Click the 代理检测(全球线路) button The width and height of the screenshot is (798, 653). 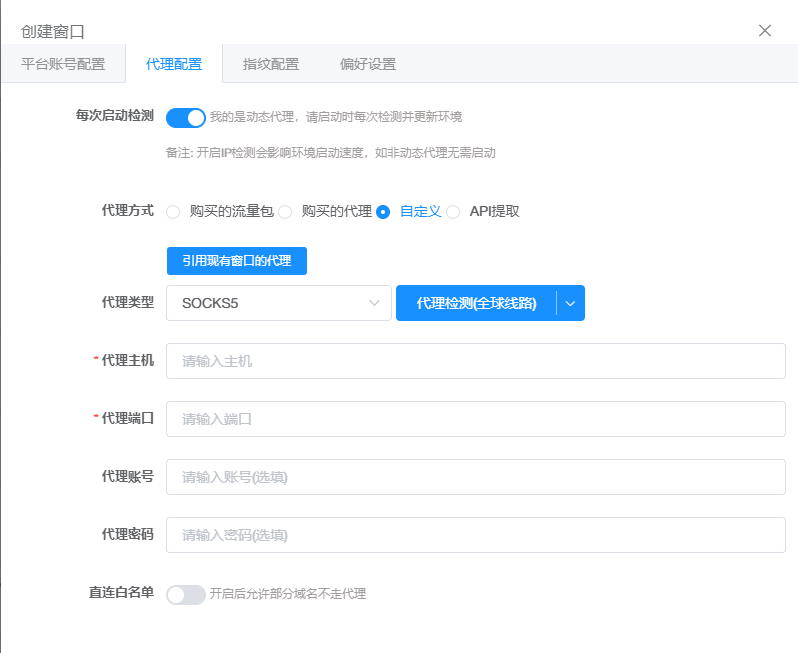[476, 303]
